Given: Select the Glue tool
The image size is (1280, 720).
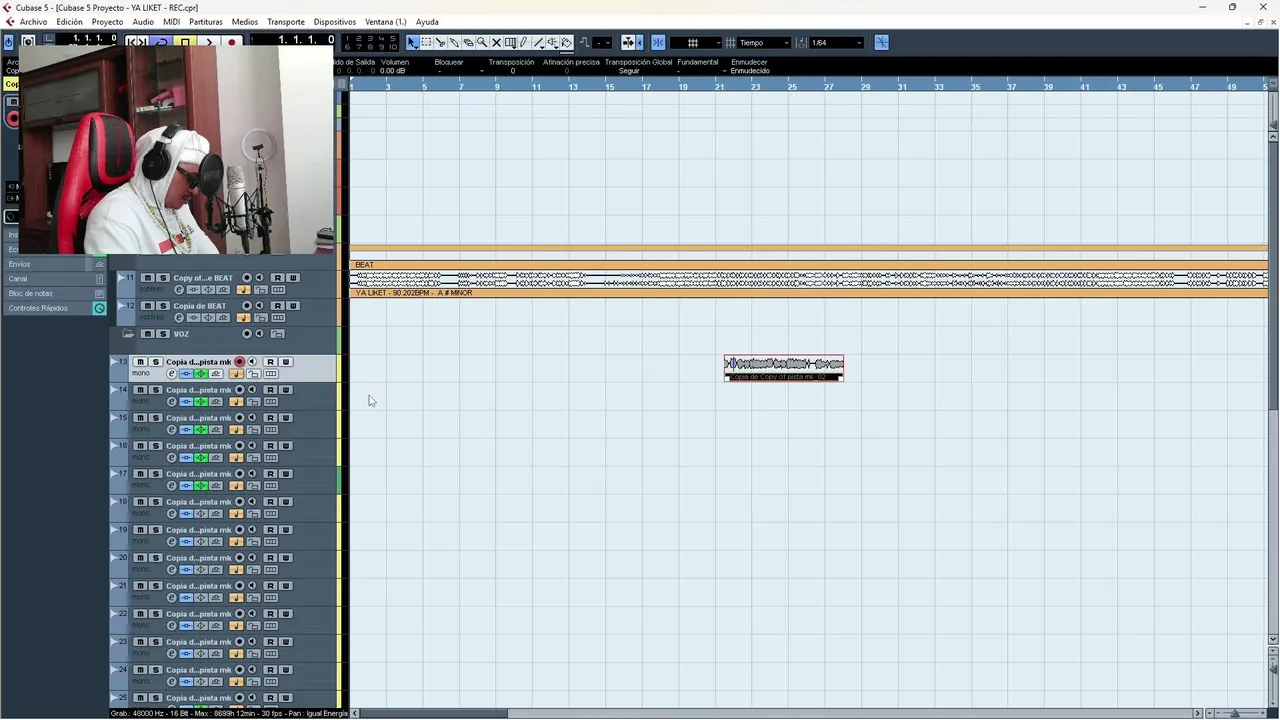Looking at the screenshot, I should coord(454,42).
